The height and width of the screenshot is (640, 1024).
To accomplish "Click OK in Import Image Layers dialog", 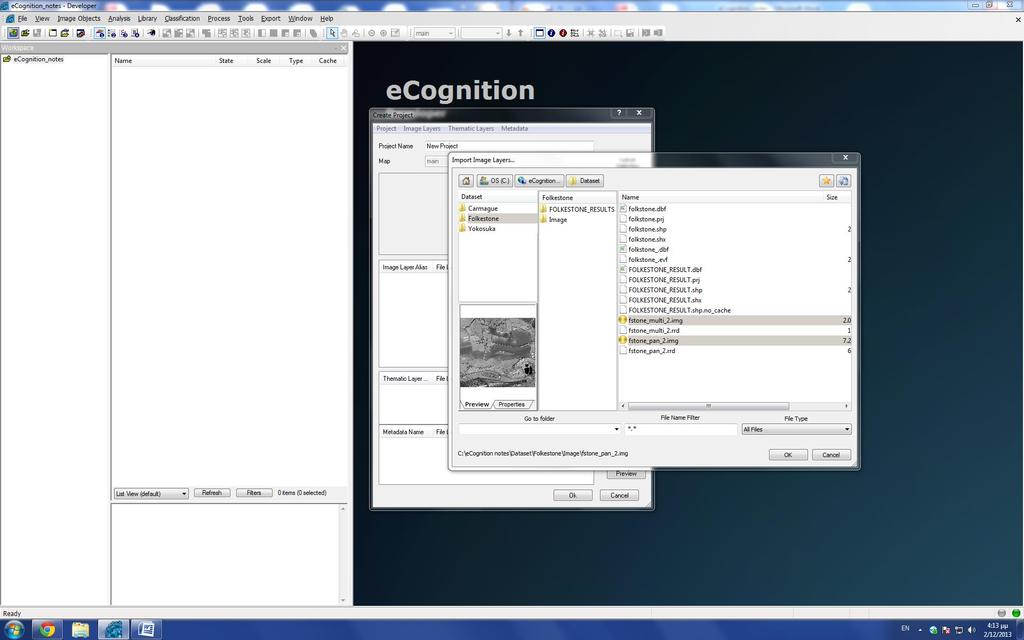I will [x=788, y=455].
